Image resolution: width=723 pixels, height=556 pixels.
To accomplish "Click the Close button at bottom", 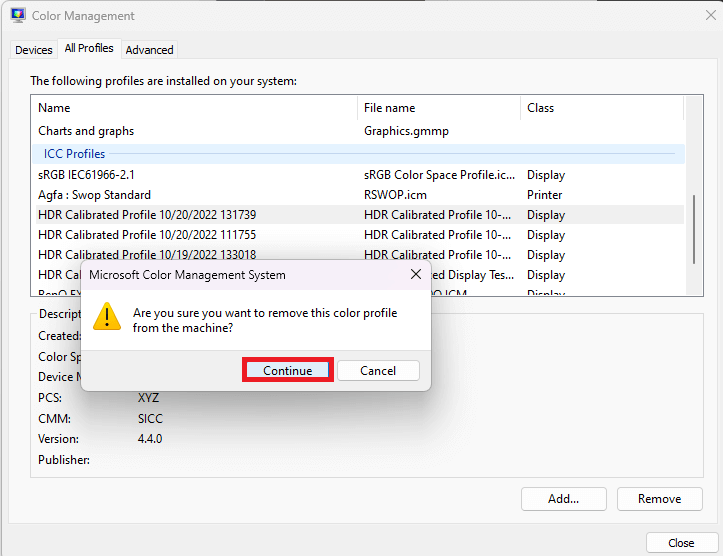I will [681, 543].
